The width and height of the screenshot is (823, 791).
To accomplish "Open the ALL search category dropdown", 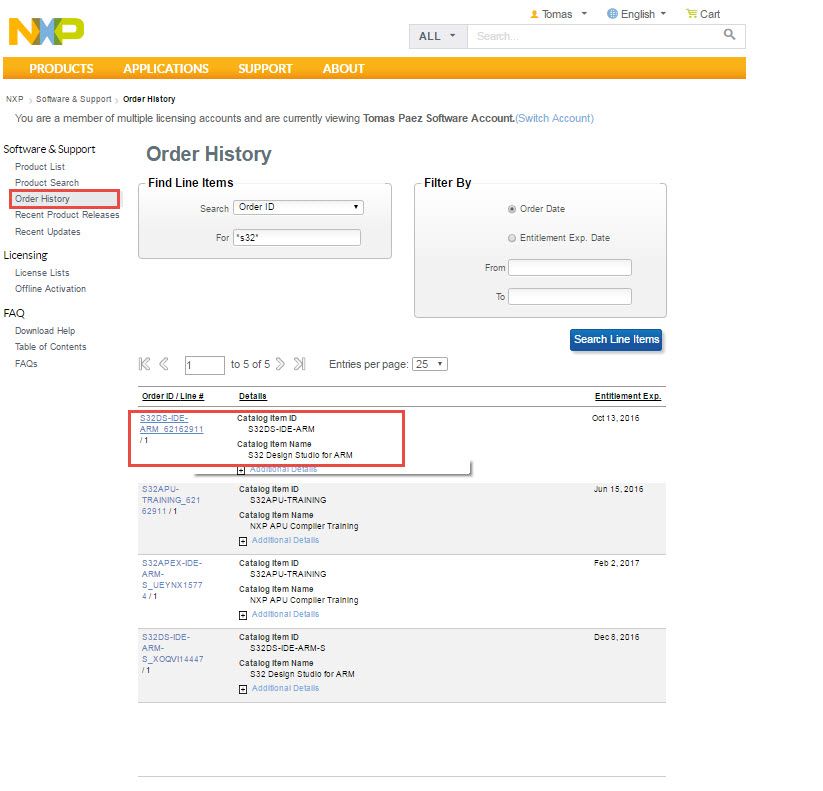I will [x=438, y=36].
